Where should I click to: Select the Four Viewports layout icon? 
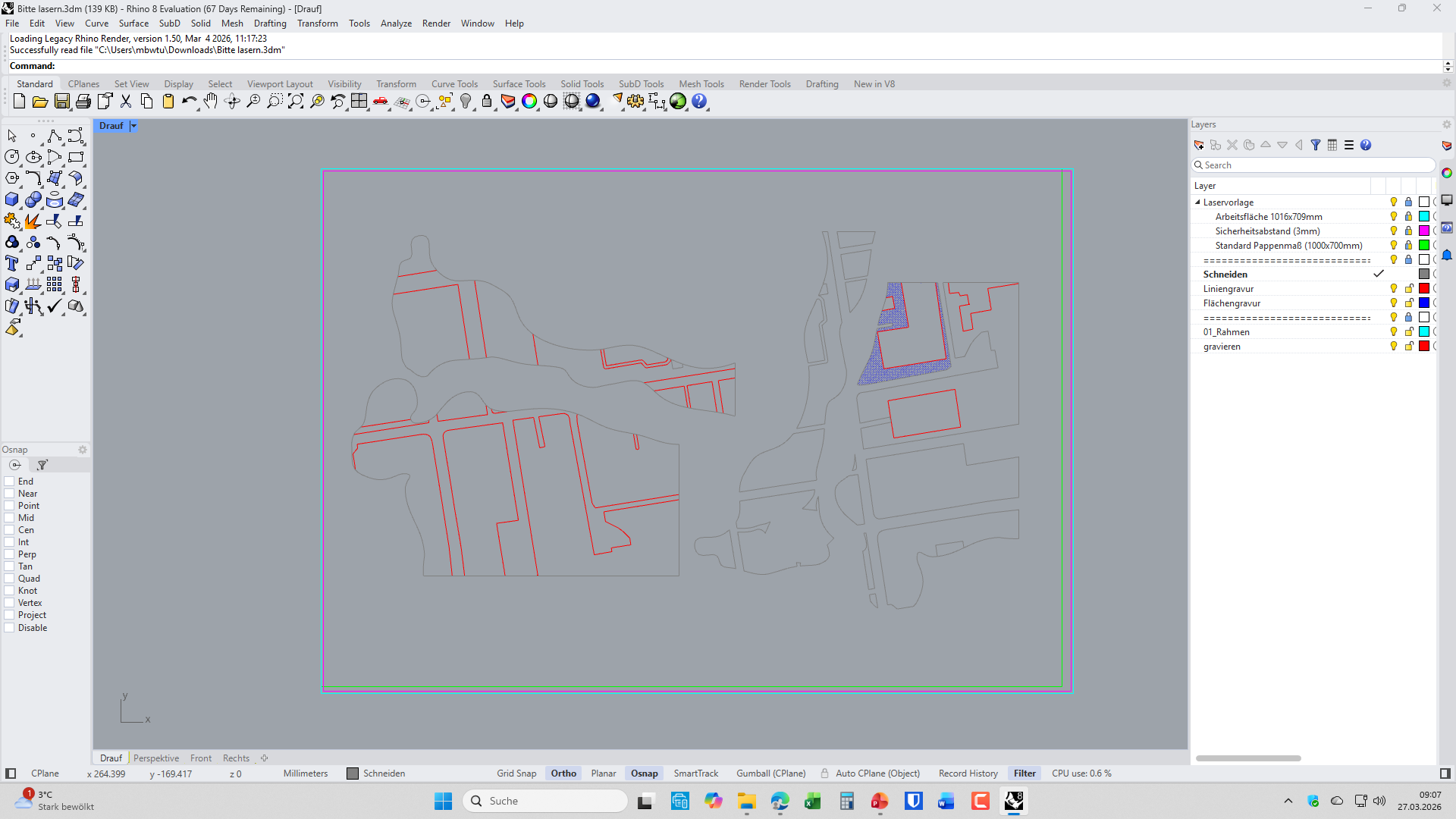coord(359,101)
